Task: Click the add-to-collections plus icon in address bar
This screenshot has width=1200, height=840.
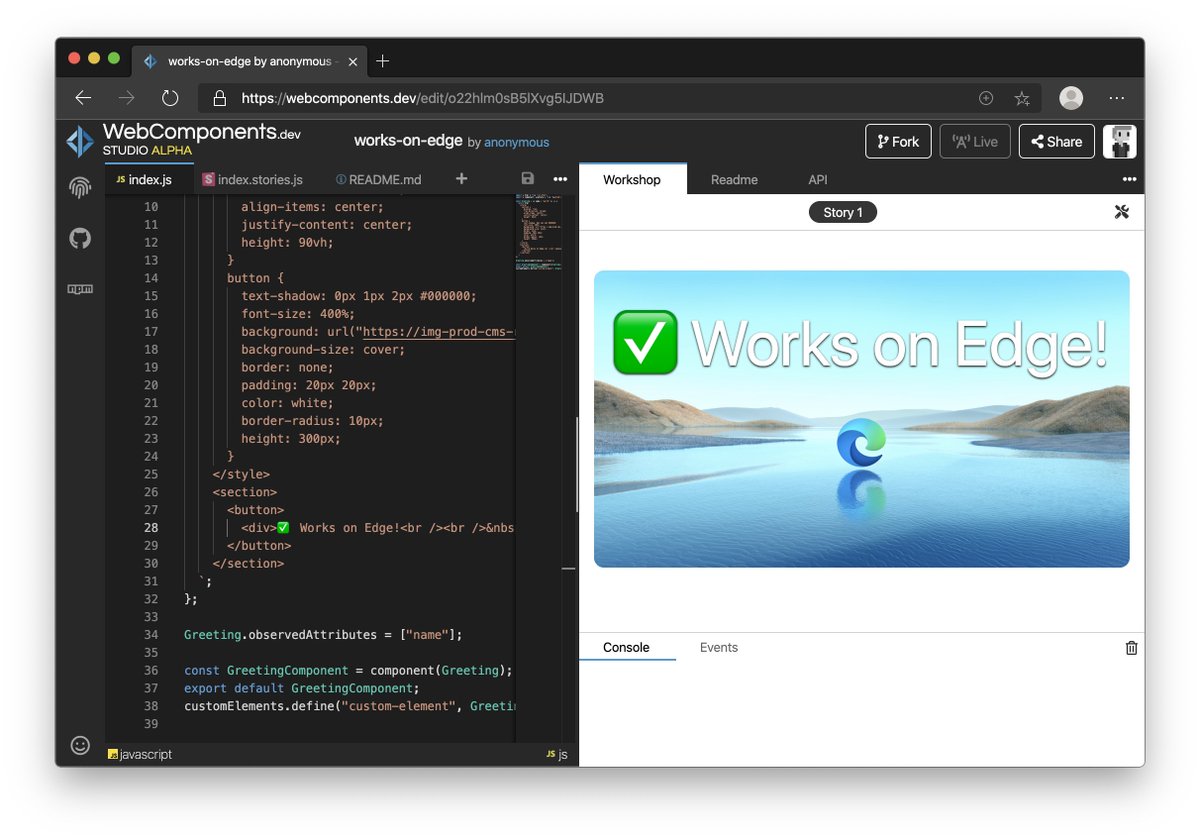Action: pos(986,98)
